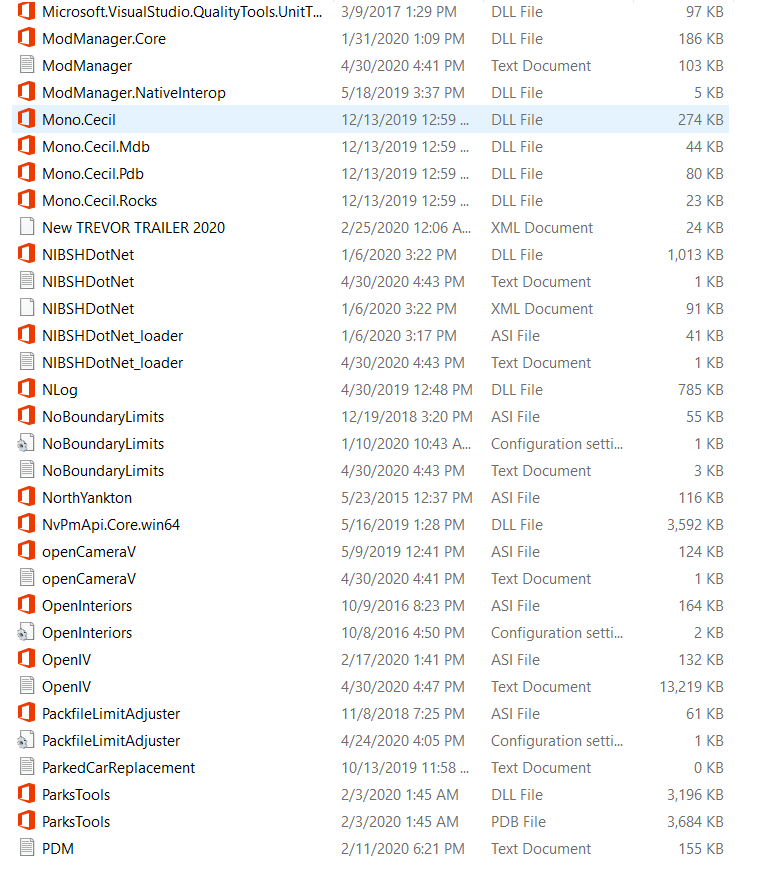
Task: Click the ParksTools PDB file icon
Action: (26, 821)
